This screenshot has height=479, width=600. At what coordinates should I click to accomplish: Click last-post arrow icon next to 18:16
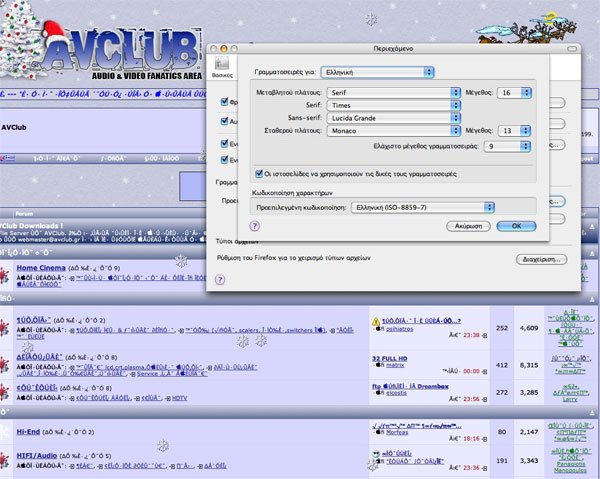(484, 439)
